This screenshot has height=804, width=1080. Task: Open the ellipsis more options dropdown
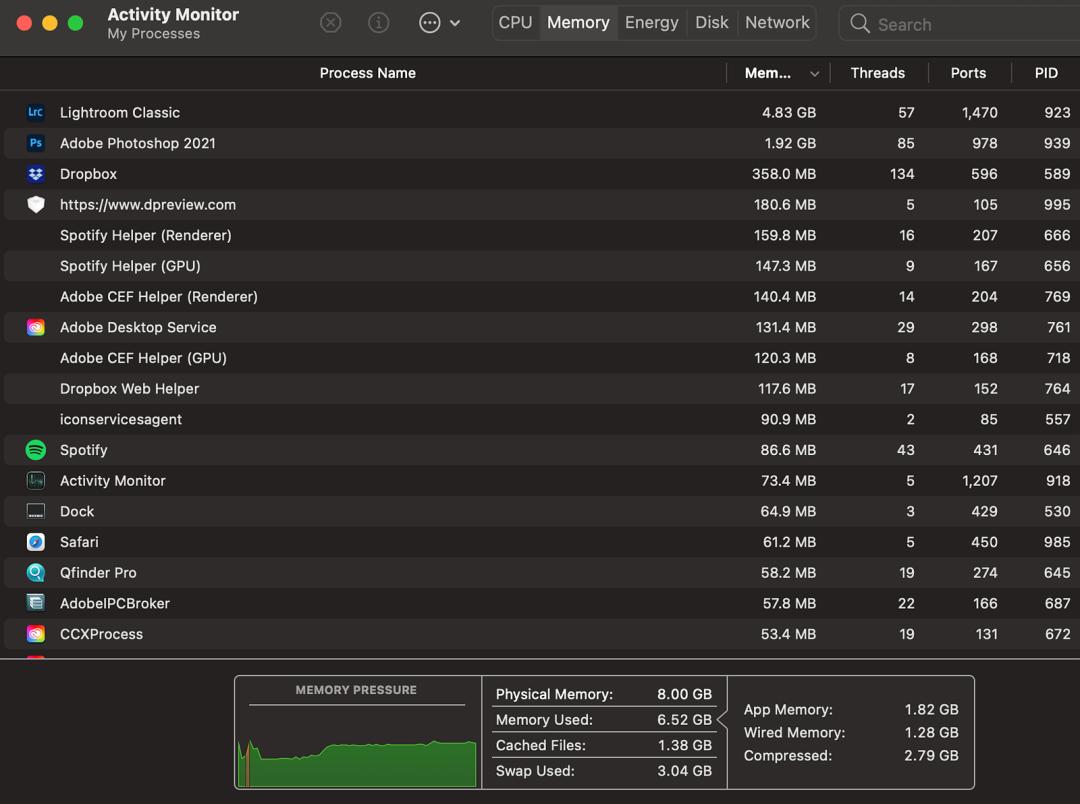[439, 23]
